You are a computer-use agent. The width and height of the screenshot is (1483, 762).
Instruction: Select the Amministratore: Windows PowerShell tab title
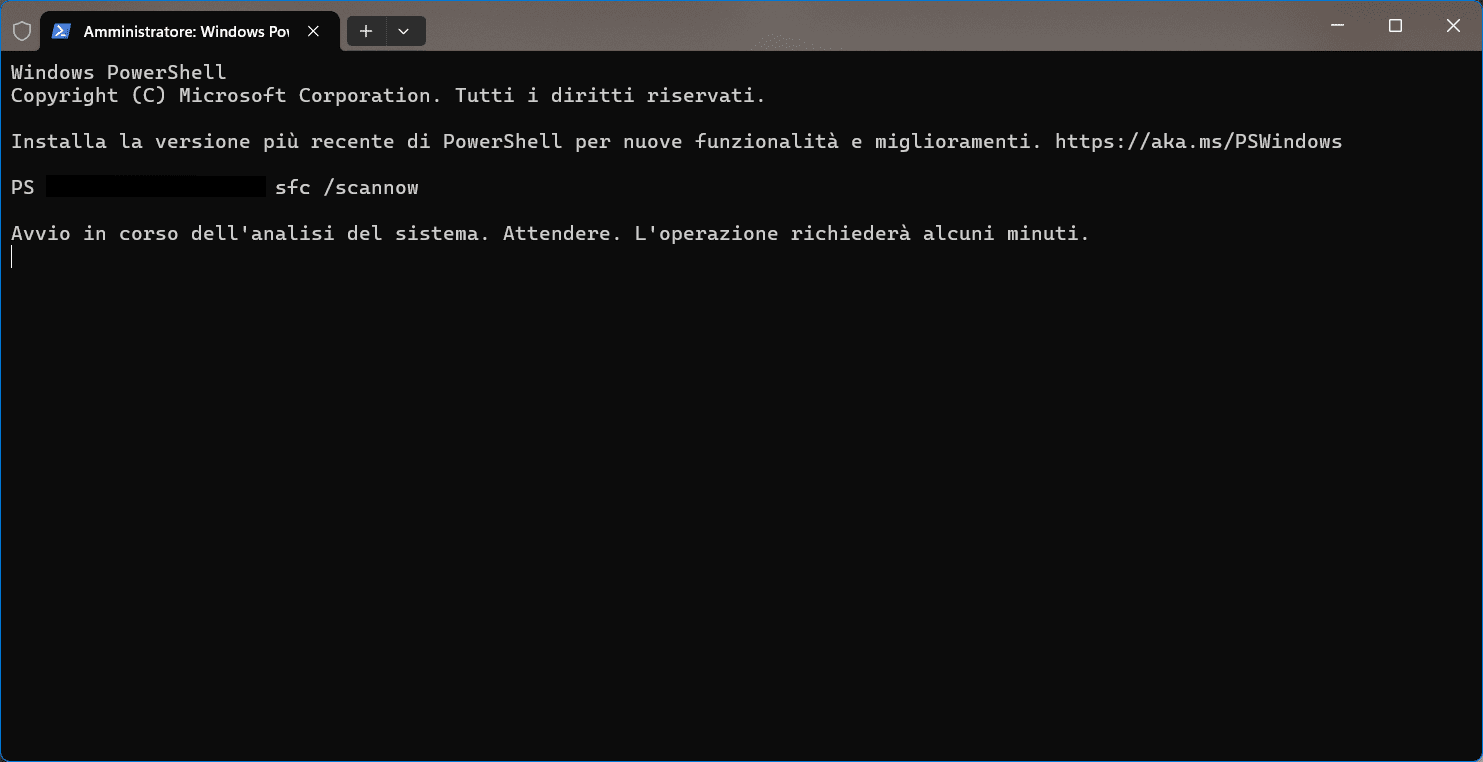(x=186, y=31)
